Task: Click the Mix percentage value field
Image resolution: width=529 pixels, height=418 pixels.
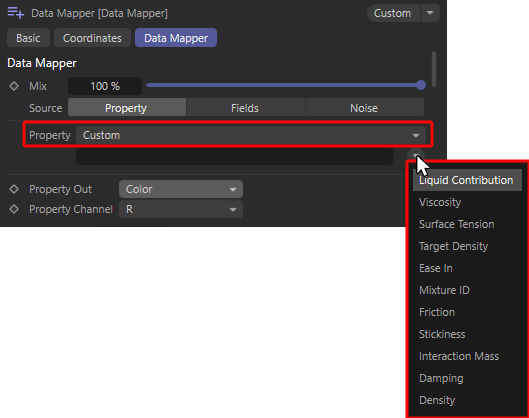Action: point(105,86)
